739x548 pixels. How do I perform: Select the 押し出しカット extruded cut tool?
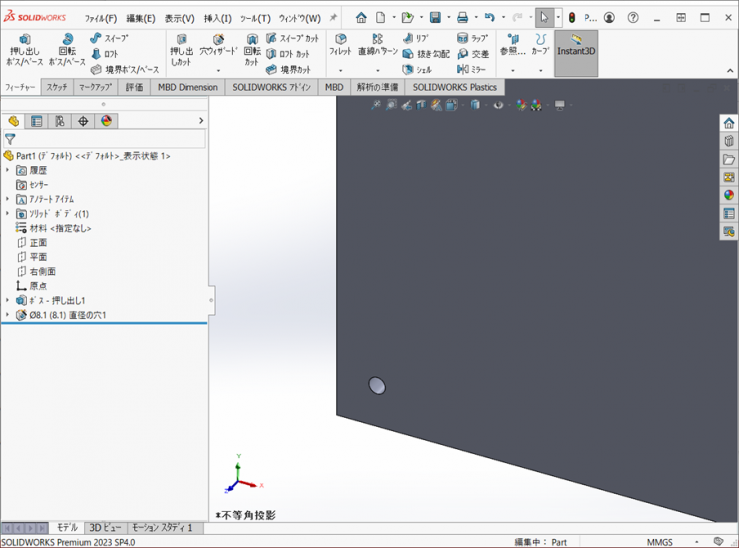coord(181,49)
